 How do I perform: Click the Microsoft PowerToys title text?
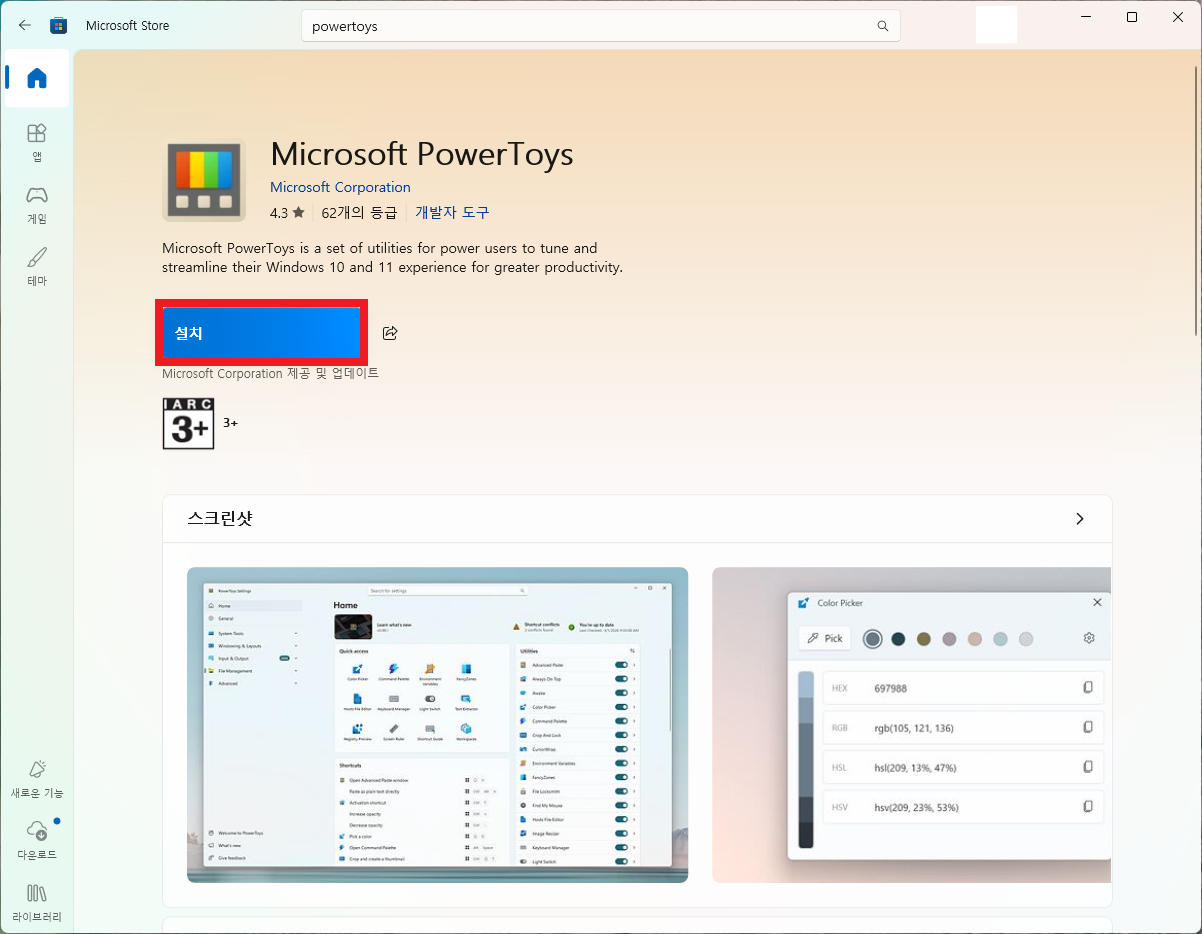pyautogui.click(x=422, y=154)
